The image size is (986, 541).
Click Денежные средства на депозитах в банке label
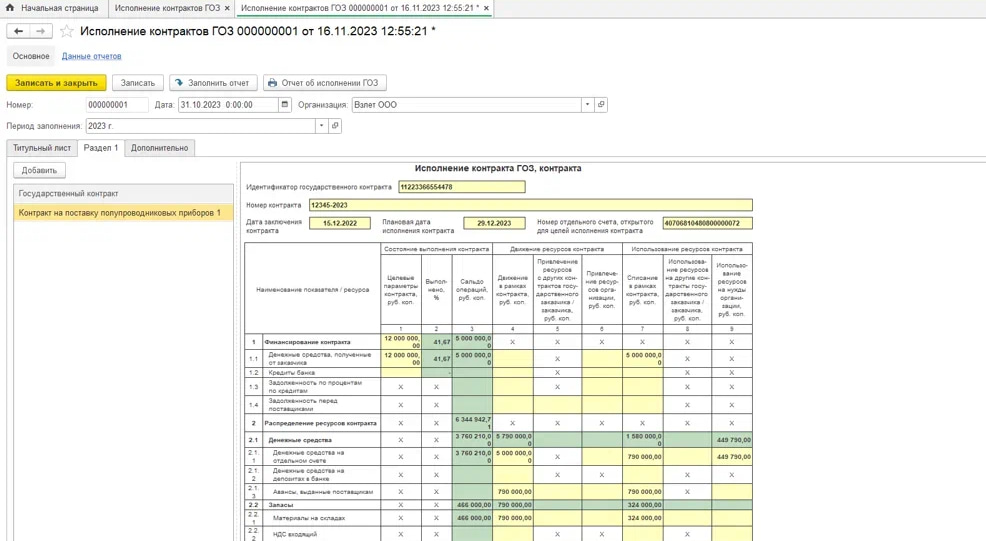click(308, 474)
